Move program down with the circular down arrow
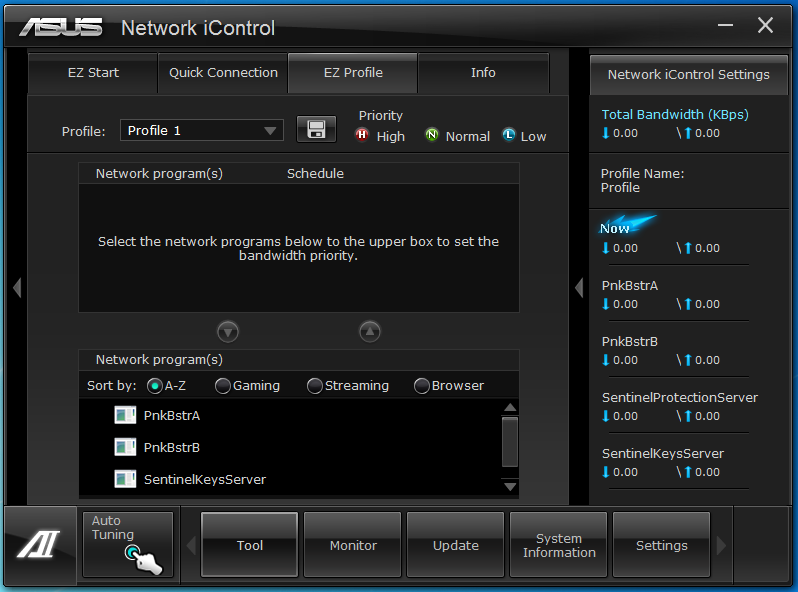This screenshot has width=798, height=592. point(227,332)
